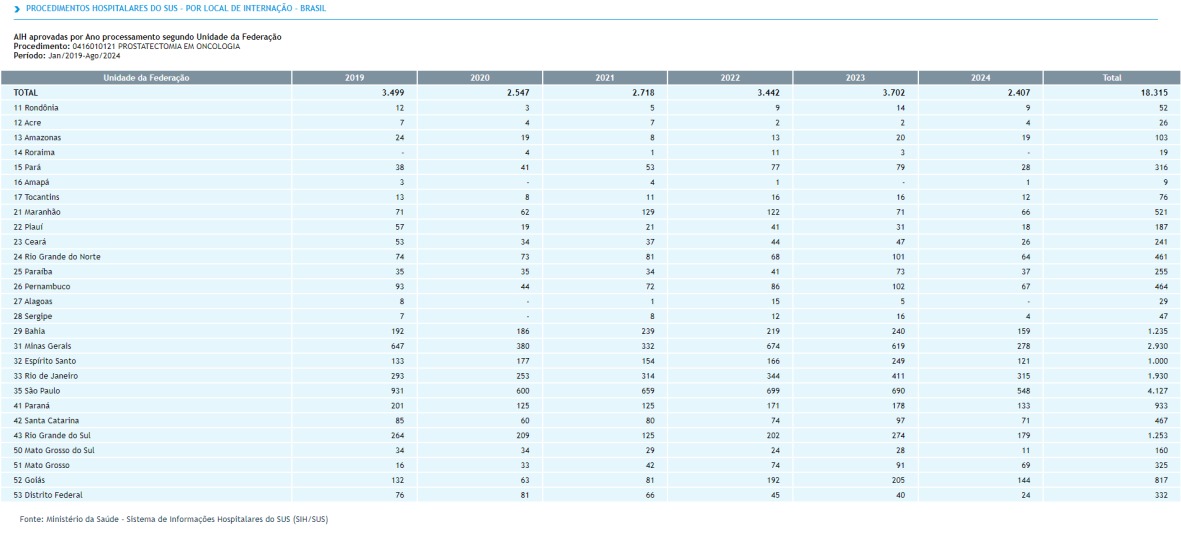Click the Total column header
1181x535 pixels.
(1111, 77)
